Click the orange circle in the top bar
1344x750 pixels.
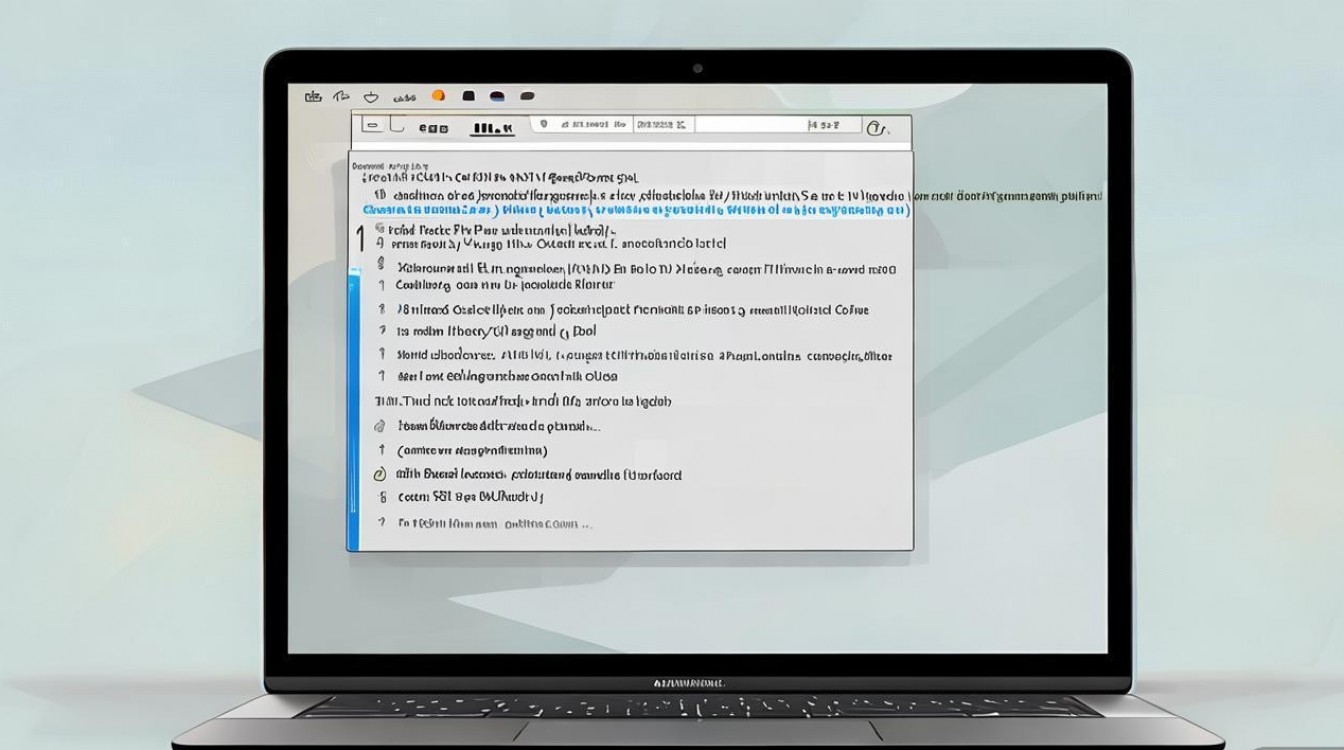[437, 96]
